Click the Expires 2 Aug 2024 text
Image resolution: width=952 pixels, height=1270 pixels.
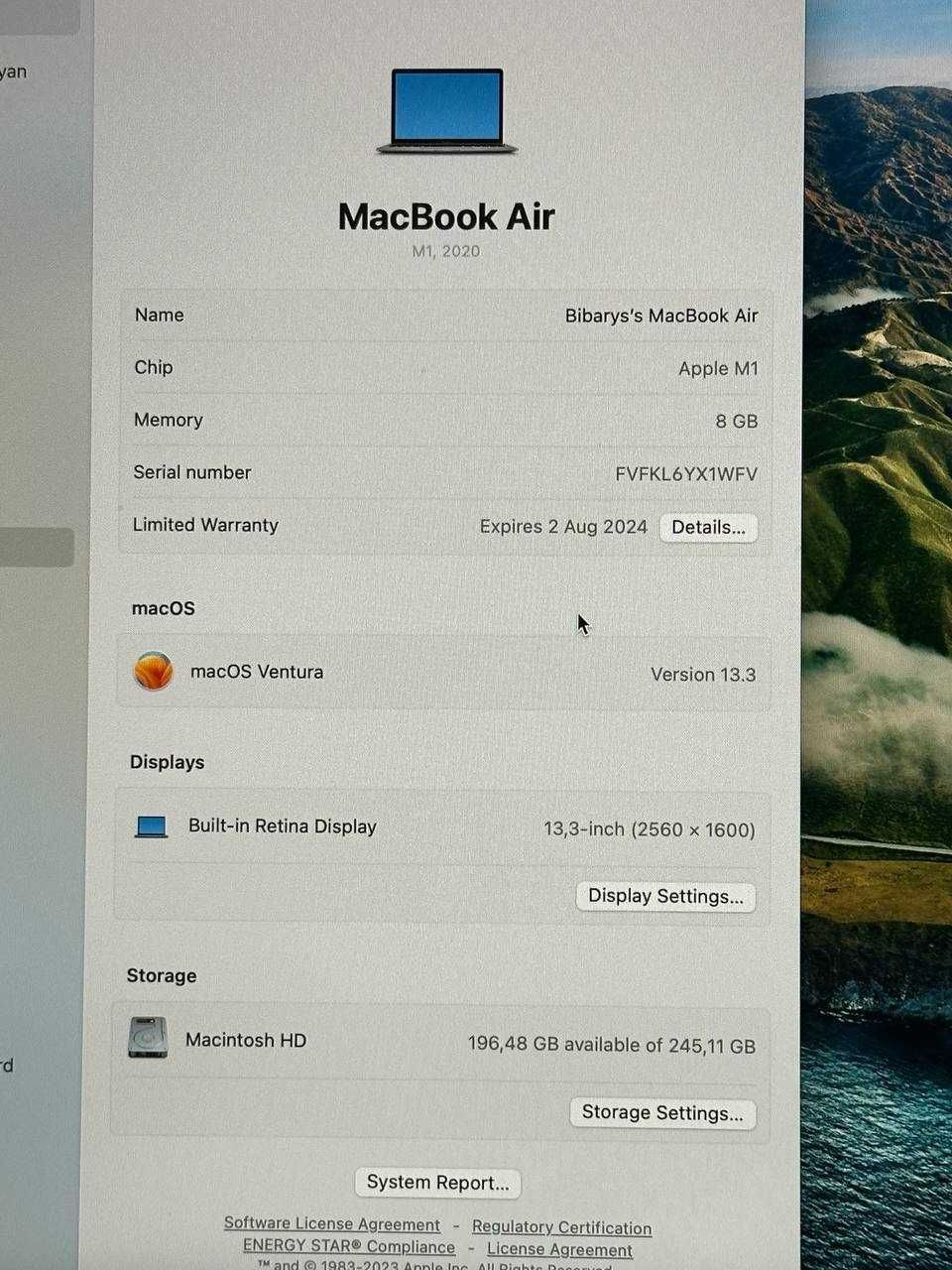click(563, 527)
